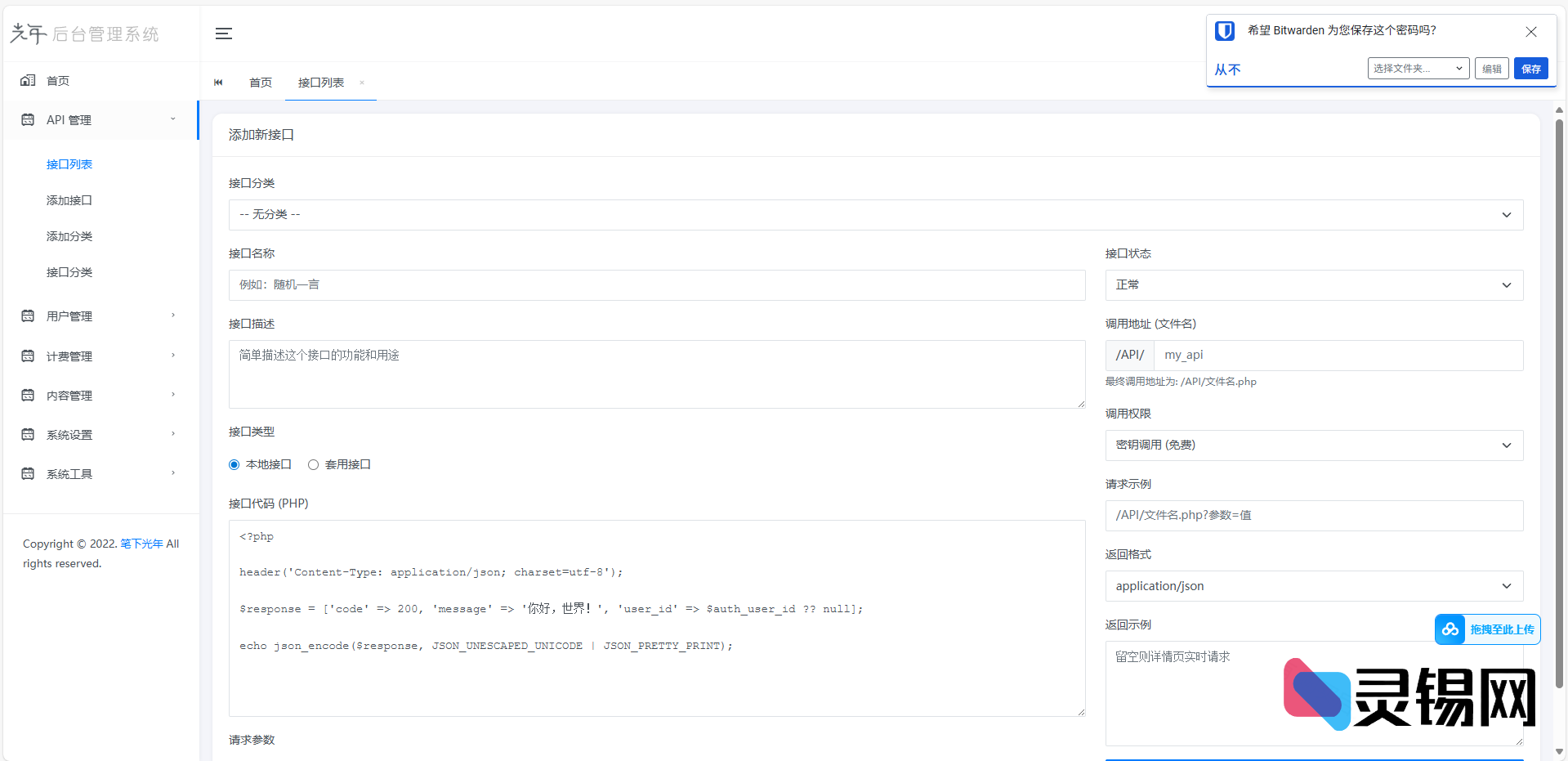The image size is (1568, 761).
Task: Click the home icon in sidebar
Action: [x=28, y=80]
